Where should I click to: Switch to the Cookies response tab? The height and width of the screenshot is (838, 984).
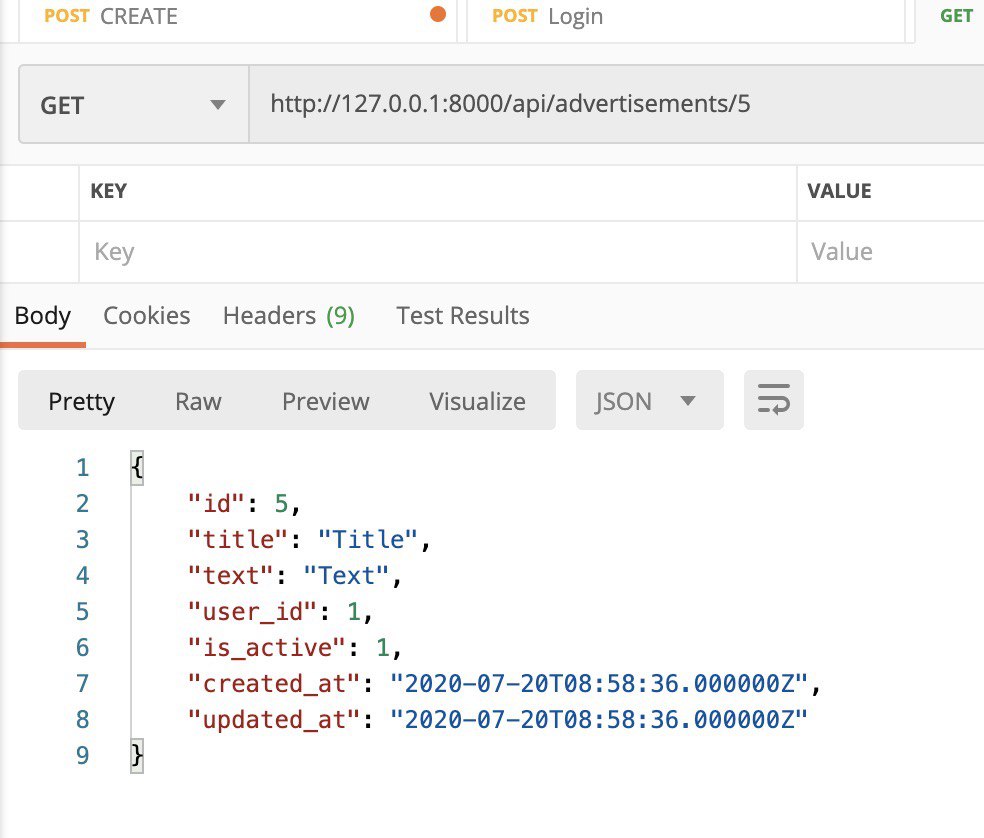tap(146, 316)
